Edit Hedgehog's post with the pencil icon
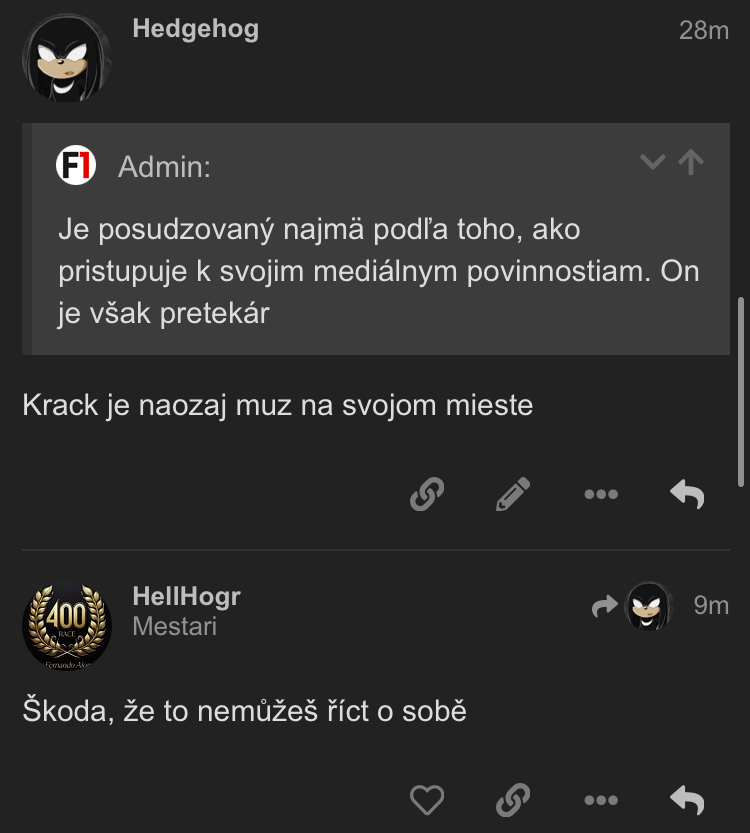Image resolution: width=750 pixels, height=833 pixels. coord(513,494)
